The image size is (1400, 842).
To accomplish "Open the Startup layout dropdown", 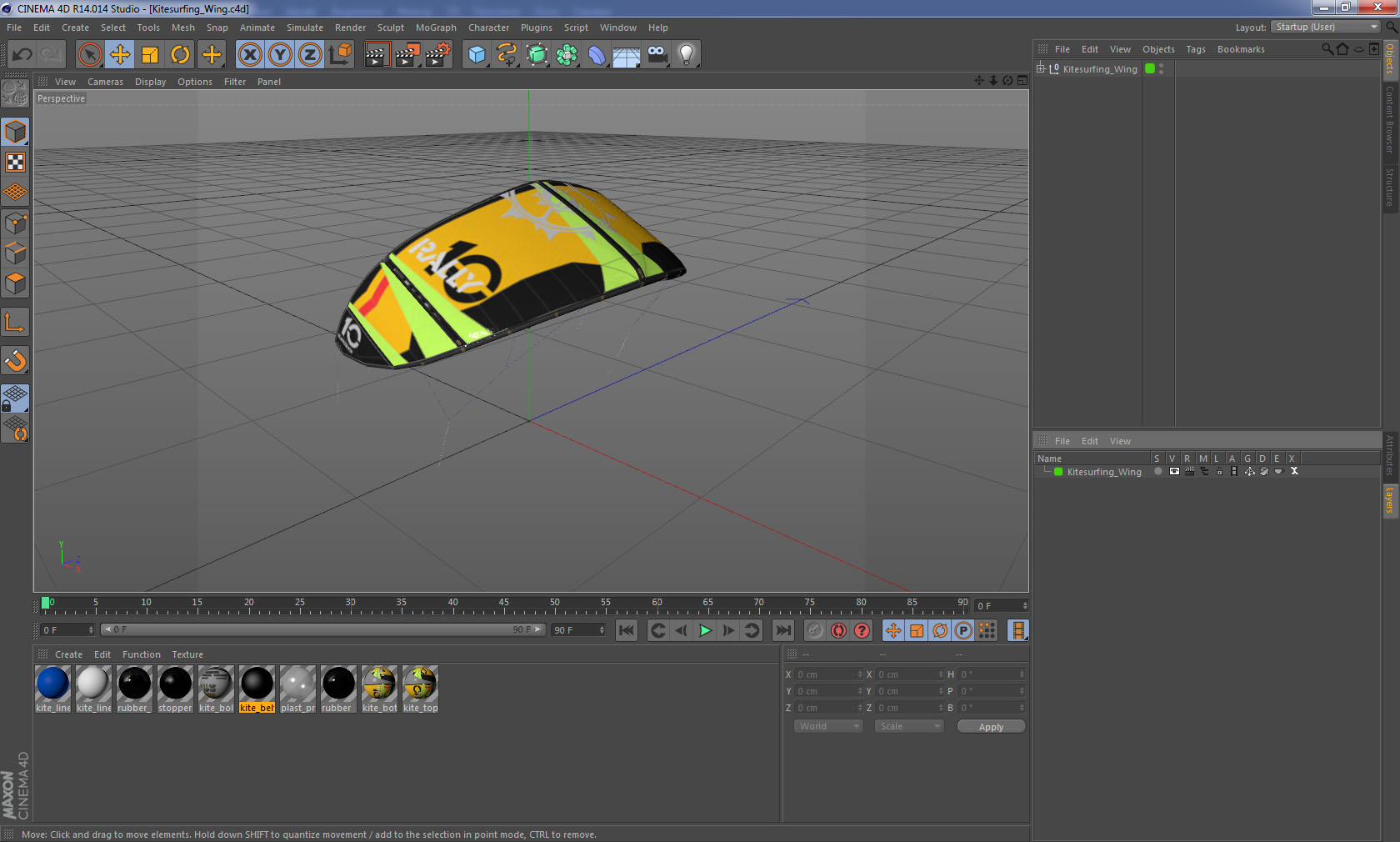I will click(x=1327, y=27).
